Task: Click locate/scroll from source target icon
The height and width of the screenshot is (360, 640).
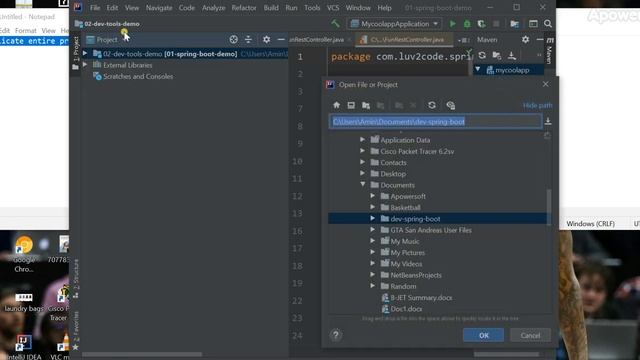Action: point(233,40)
